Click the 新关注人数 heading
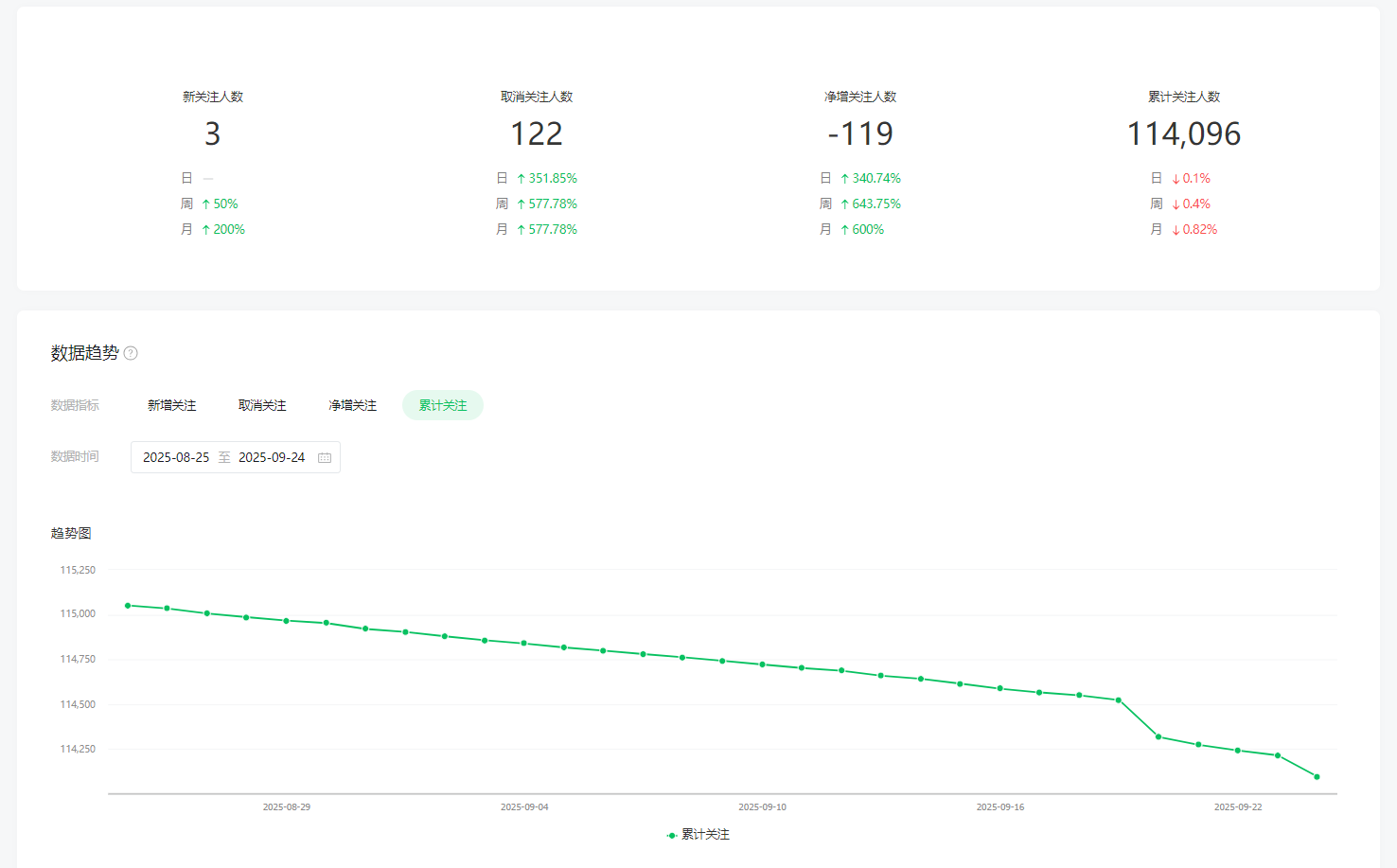The height and width of the screenshot is (868, 1397). 213,97
